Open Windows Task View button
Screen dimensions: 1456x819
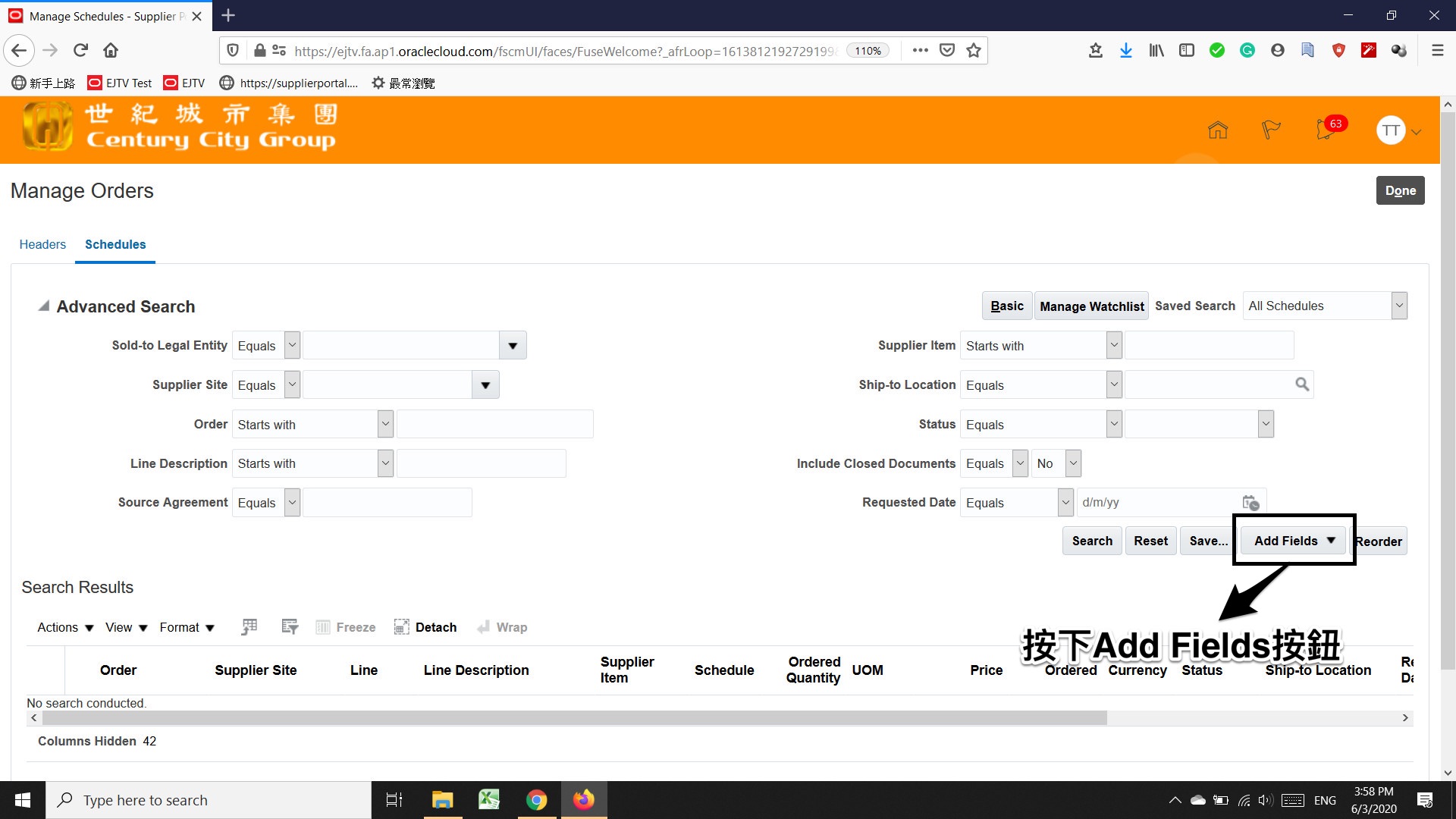coord(394,800)
